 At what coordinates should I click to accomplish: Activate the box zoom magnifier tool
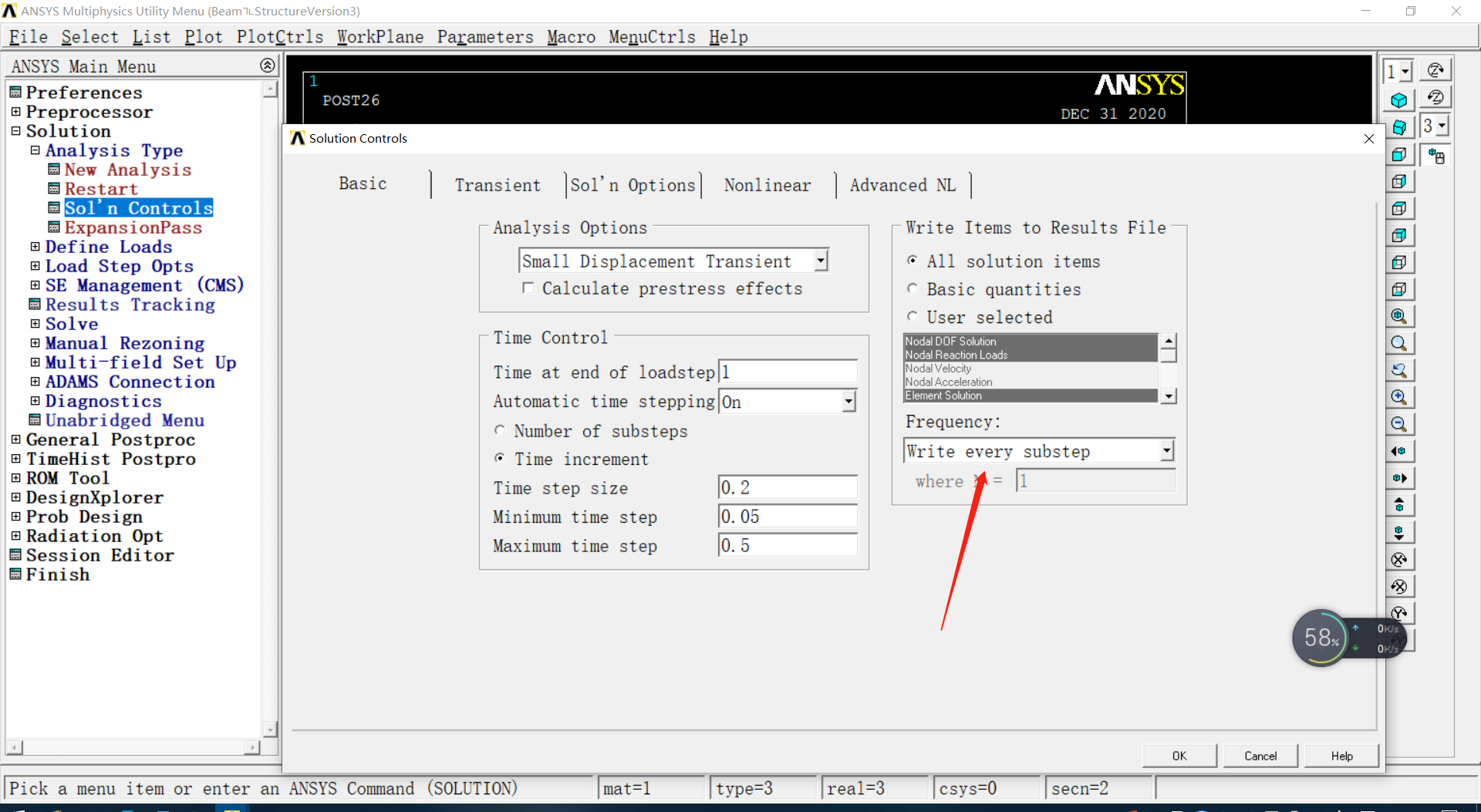click(x=1398, y=343)
